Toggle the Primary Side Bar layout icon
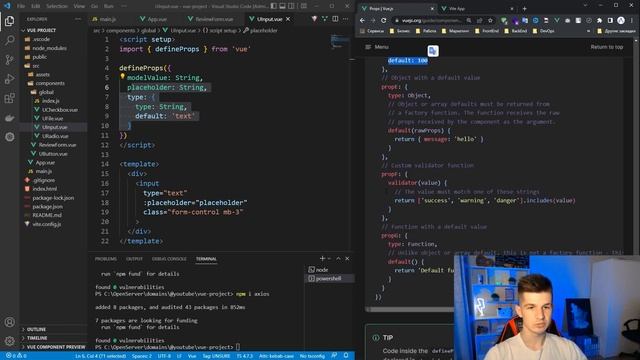The image size is (640, 360). pyautogui.click(x=273, y=6)
